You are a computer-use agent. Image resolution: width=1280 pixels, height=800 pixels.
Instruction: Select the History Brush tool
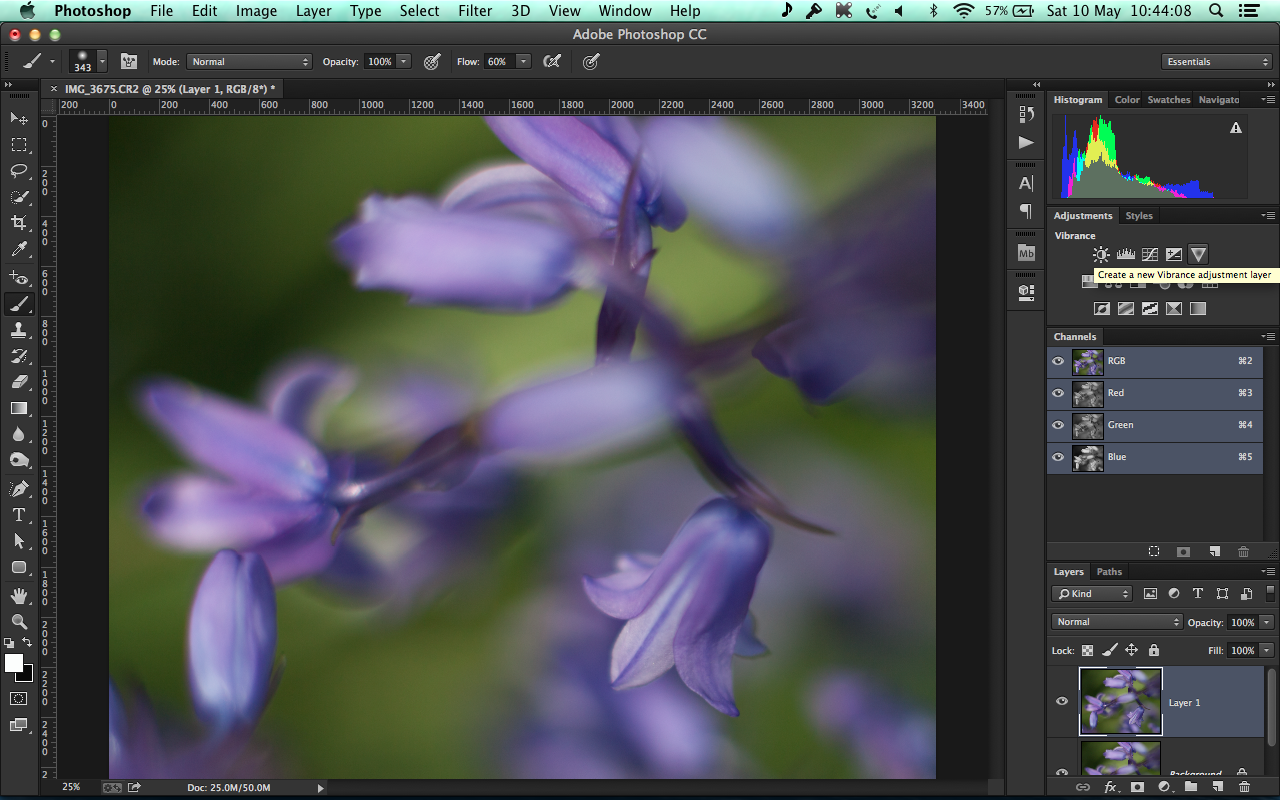pyautogui.click(x=19, y=356)
